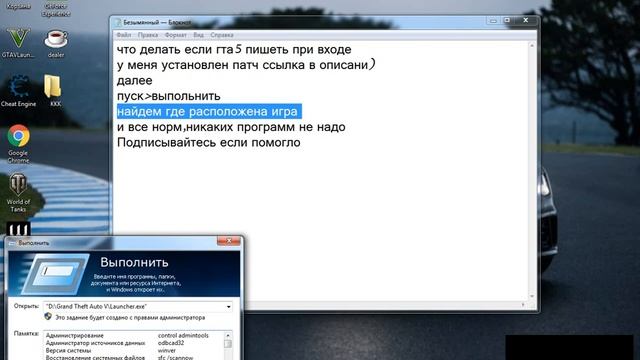Launch Cheat Engine from desktop
640x360 pixels.
18,91
